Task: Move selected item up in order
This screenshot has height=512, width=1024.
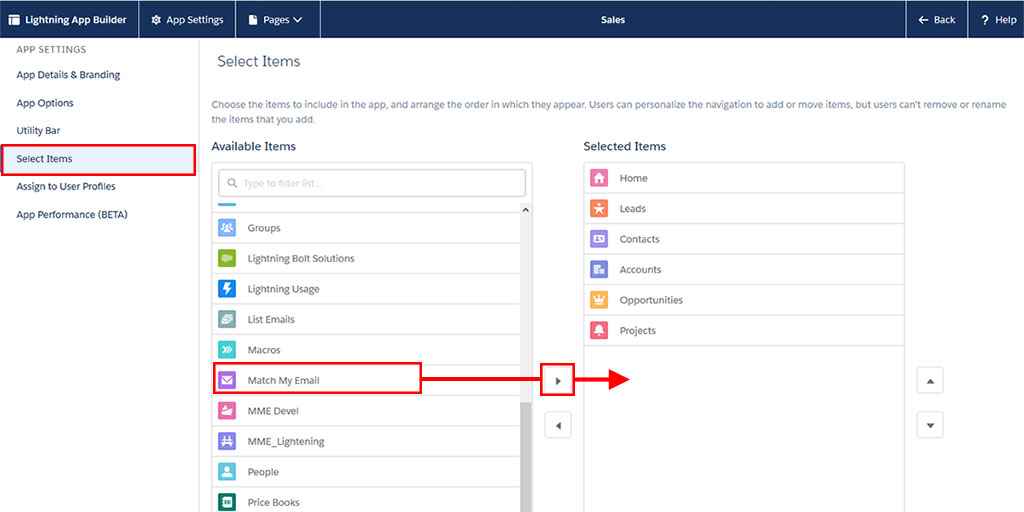Action: pyautogui.click(x=930, y=380)
